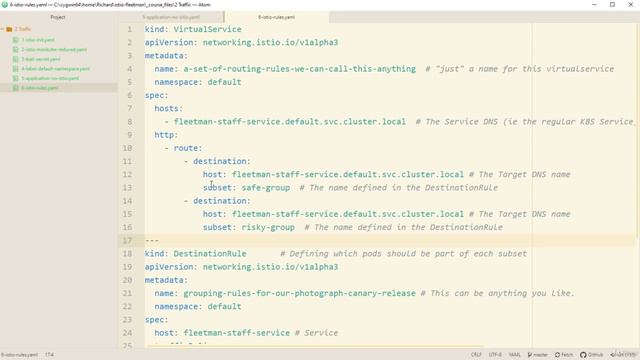Click the Project panel header
This screenshot has height=360, width=640.
tap(58, 17)
